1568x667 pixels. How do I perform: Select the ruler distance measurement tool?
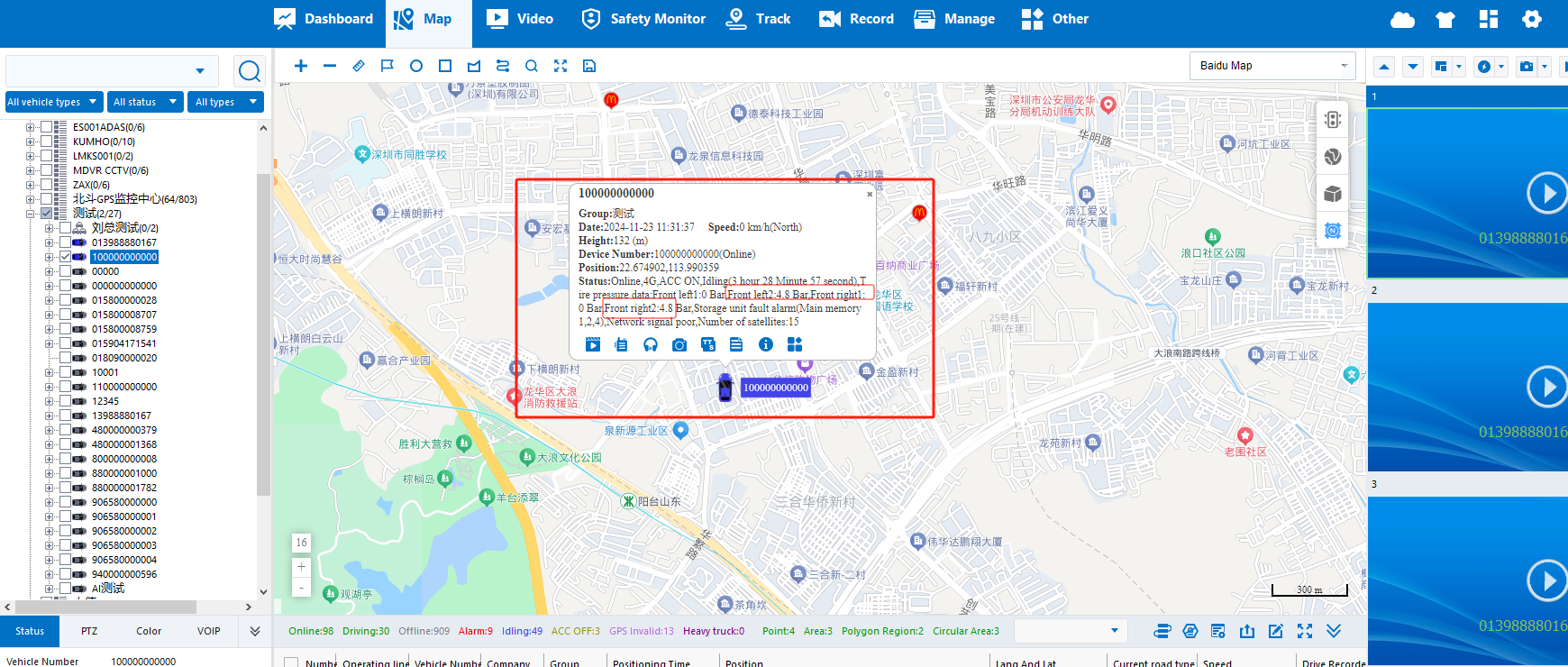coord(359,66)
